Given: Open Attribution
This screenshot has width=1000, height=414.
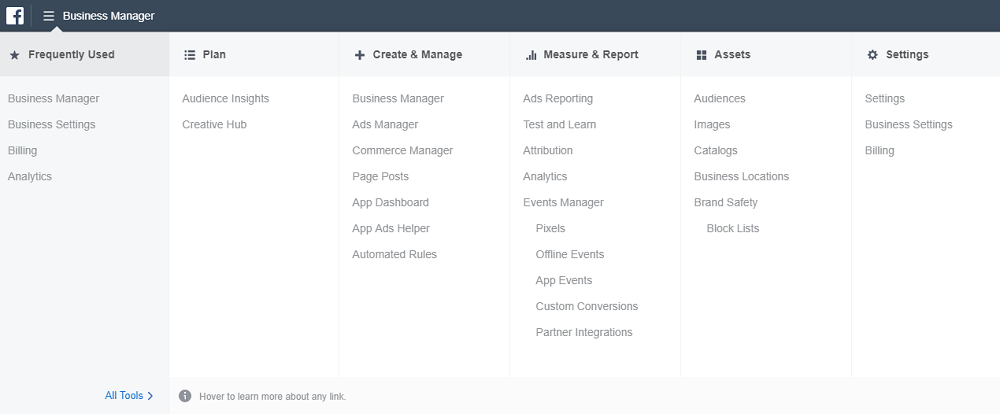Looking at the screenshot, I should (x=548, y=151).
